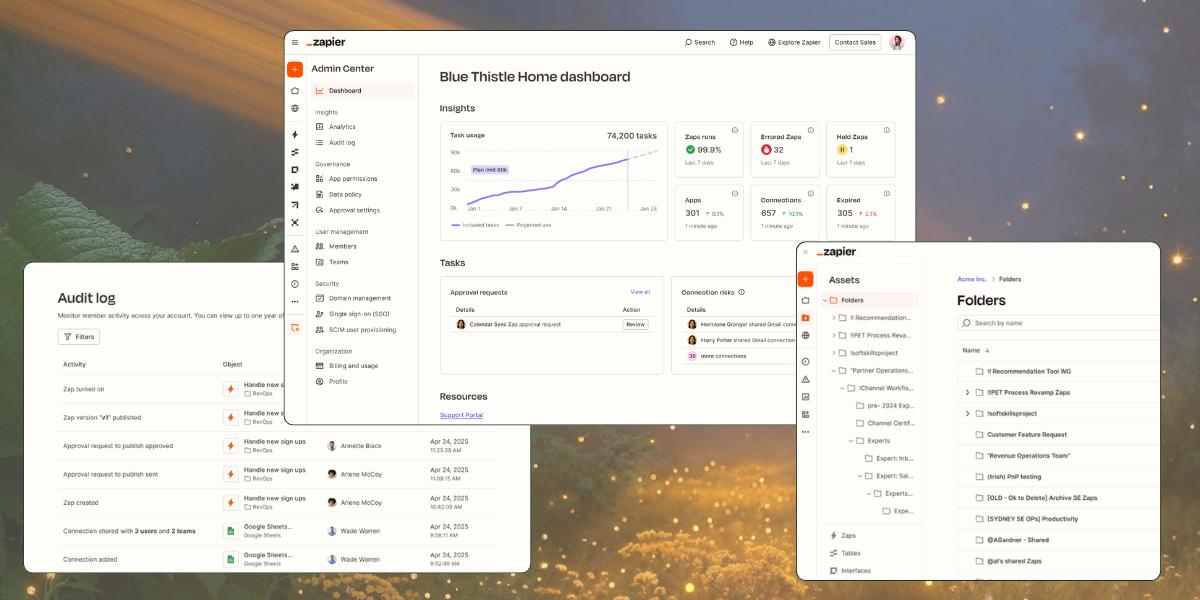Screen dimensions: 1200x600
Task: Collapse the Experts folder in tree
Action: point(852,440)
